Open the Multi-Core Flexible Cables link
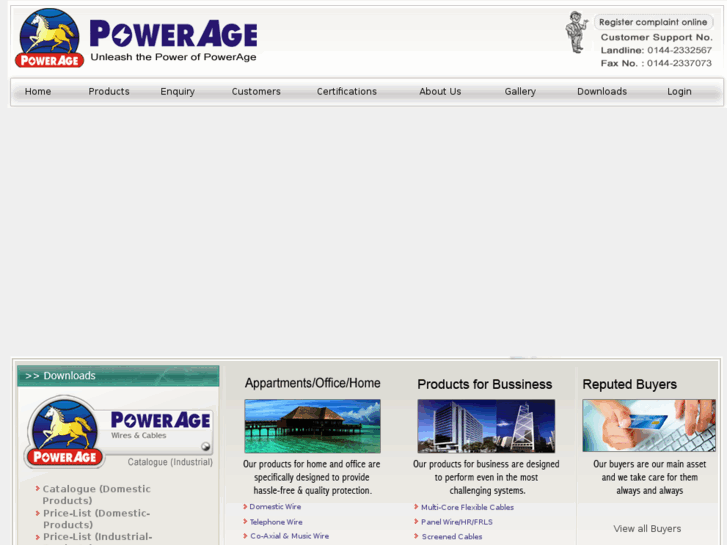This screenshot has width=727, height=545. [467, 507]
